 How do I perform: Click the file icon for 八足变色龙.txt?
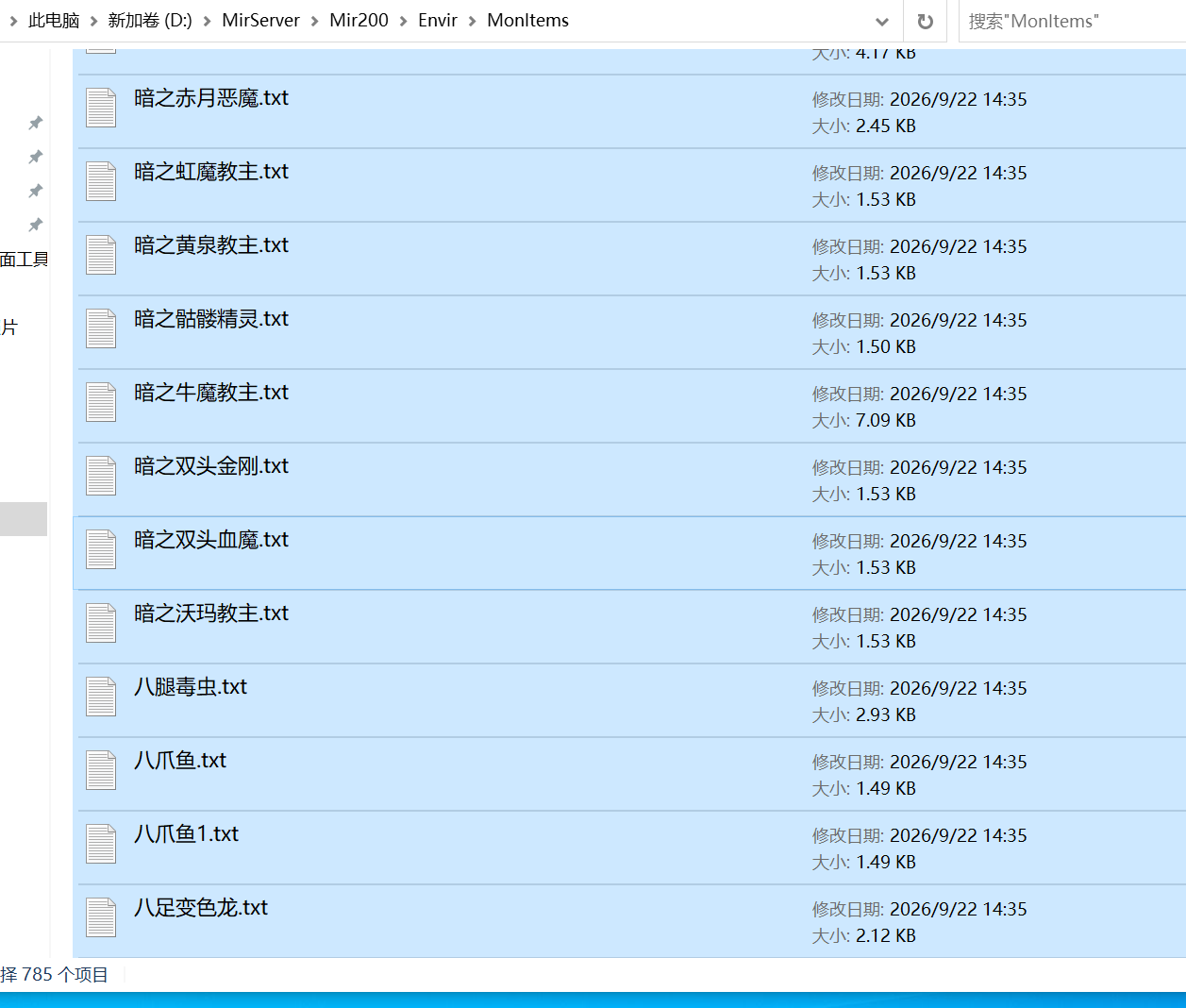pos(101,917)
